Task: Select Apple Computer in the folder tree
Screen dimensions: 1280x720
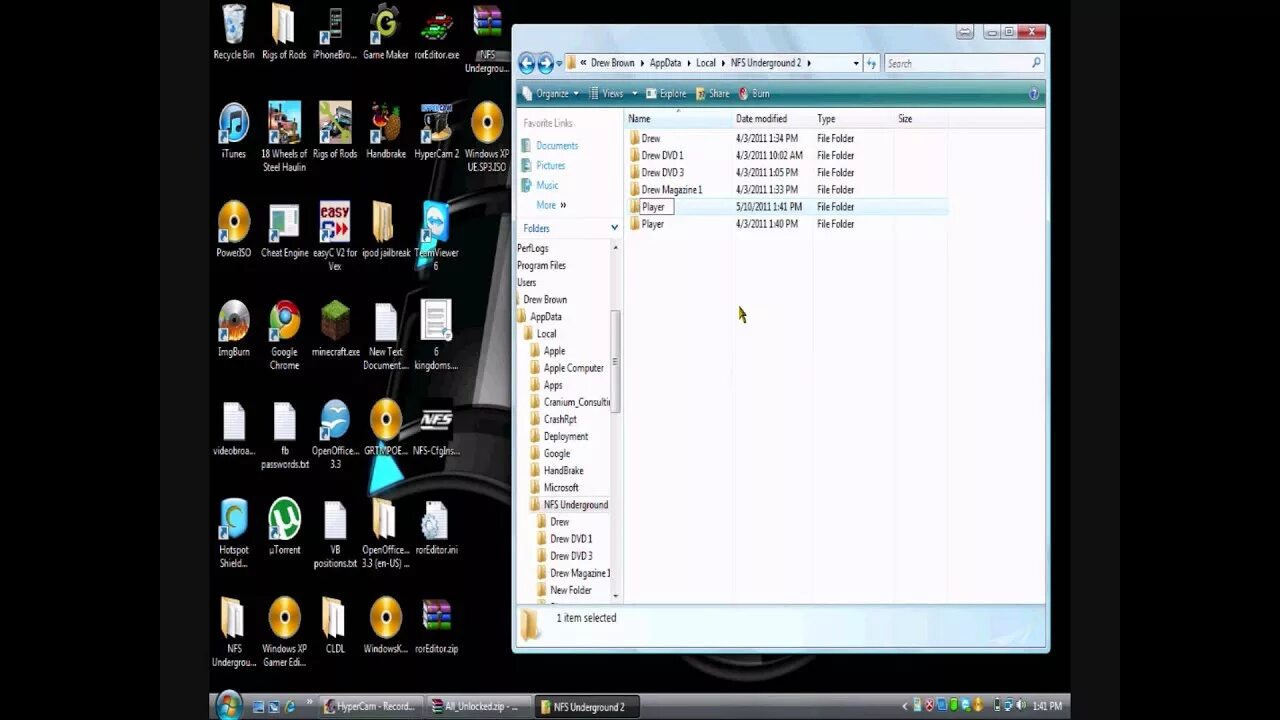Action: point(573,368)
